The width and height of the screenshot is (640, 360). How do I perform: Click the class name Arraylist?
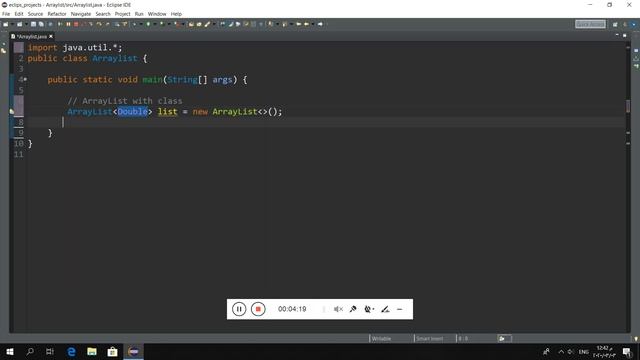click(x=115, y=58)
